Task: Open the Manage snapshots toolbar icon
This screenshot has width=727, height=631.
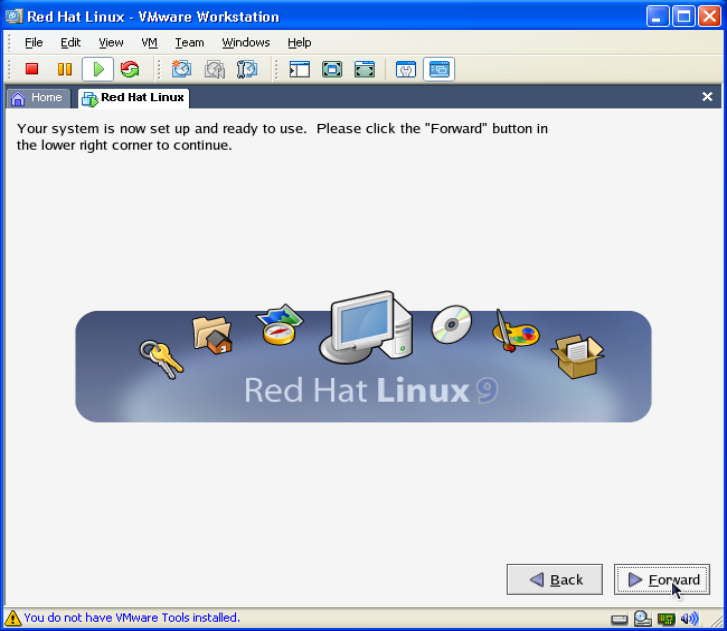Action: point(246,69)
